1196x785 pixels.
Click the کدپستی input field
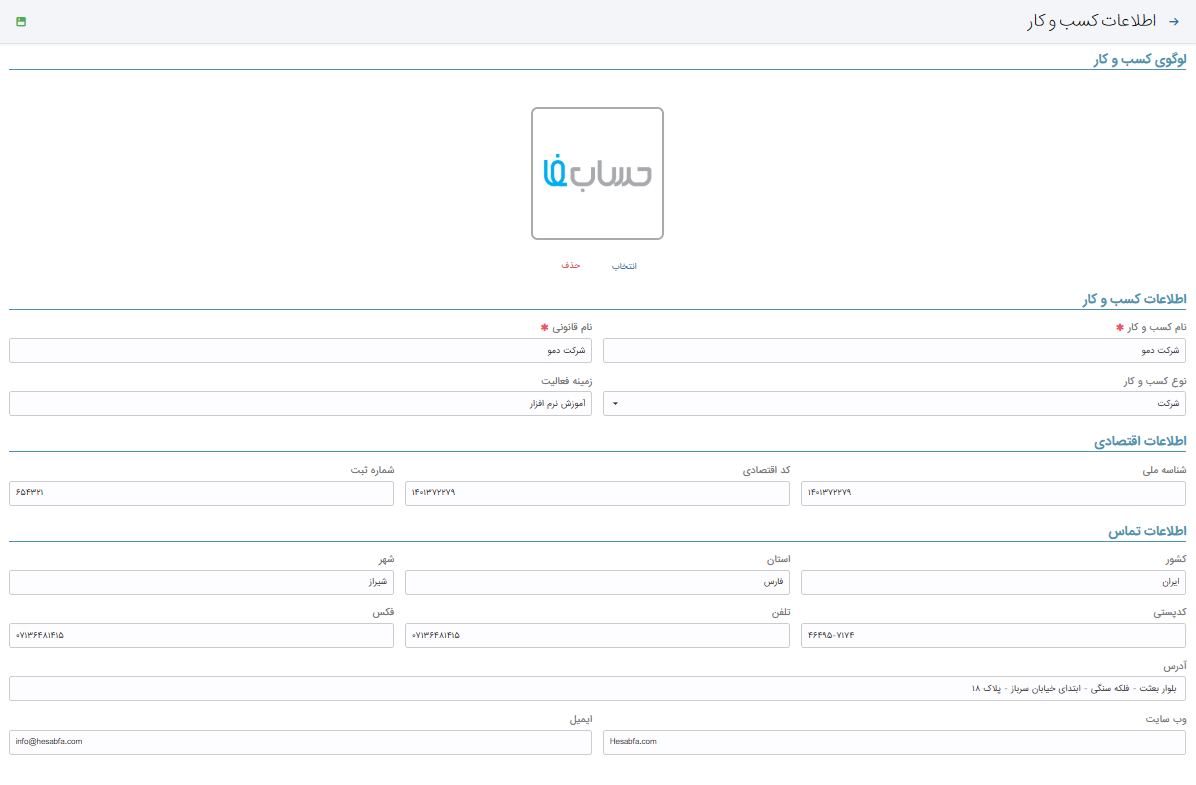[x=993, y=635]
